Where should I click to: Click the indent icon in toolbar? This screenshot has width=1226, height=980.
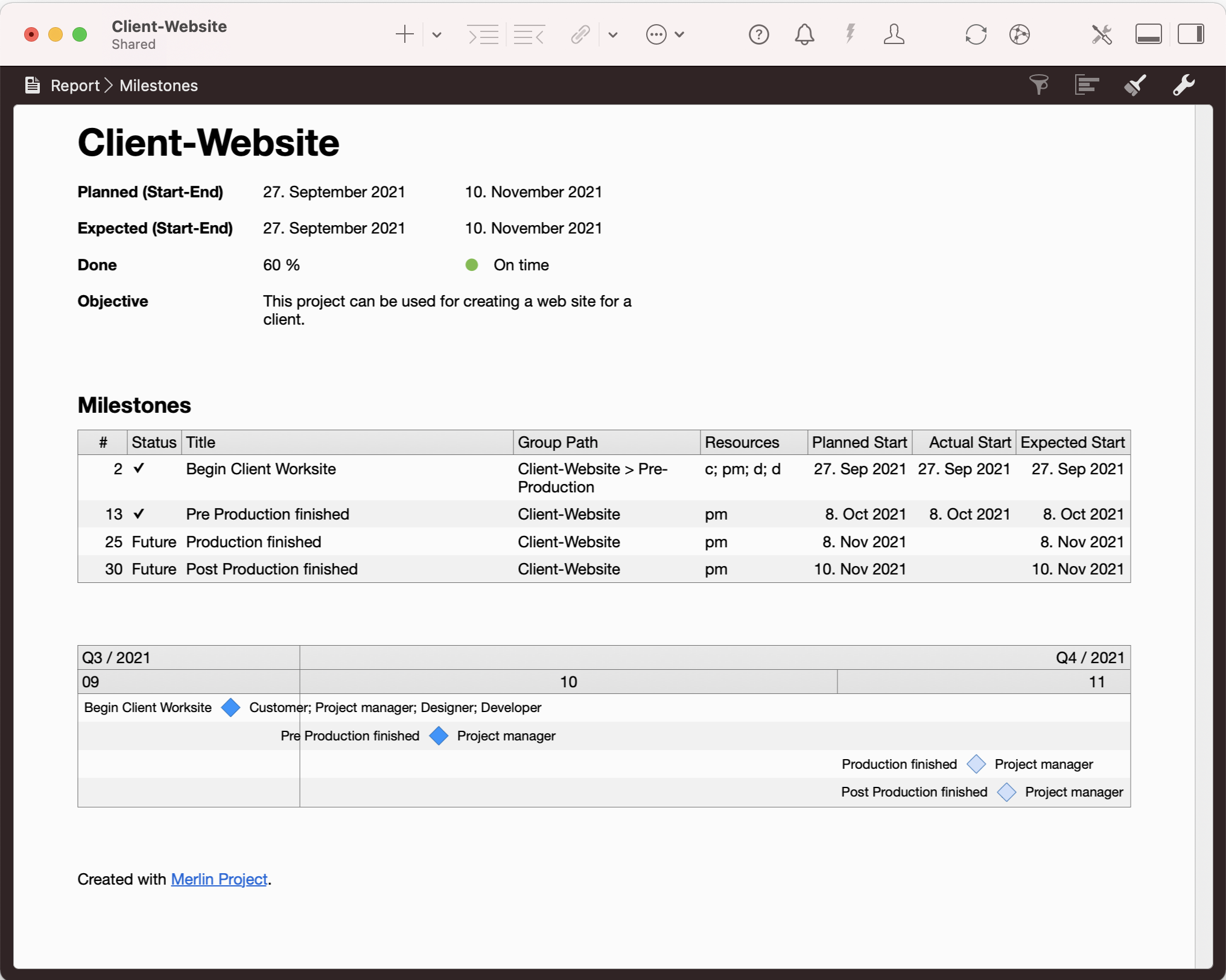483,34
